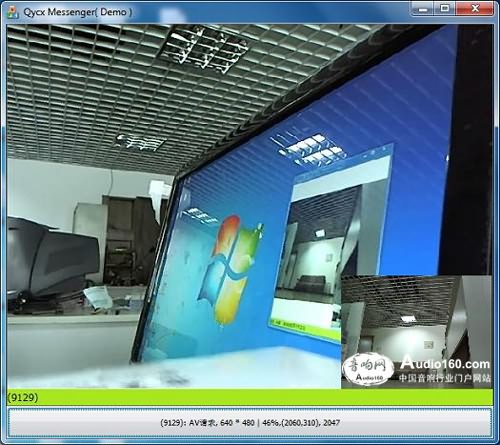Minimize the Qycx Messenger window
The height and width of the screenshot is (445, 500).
point(422,8)
